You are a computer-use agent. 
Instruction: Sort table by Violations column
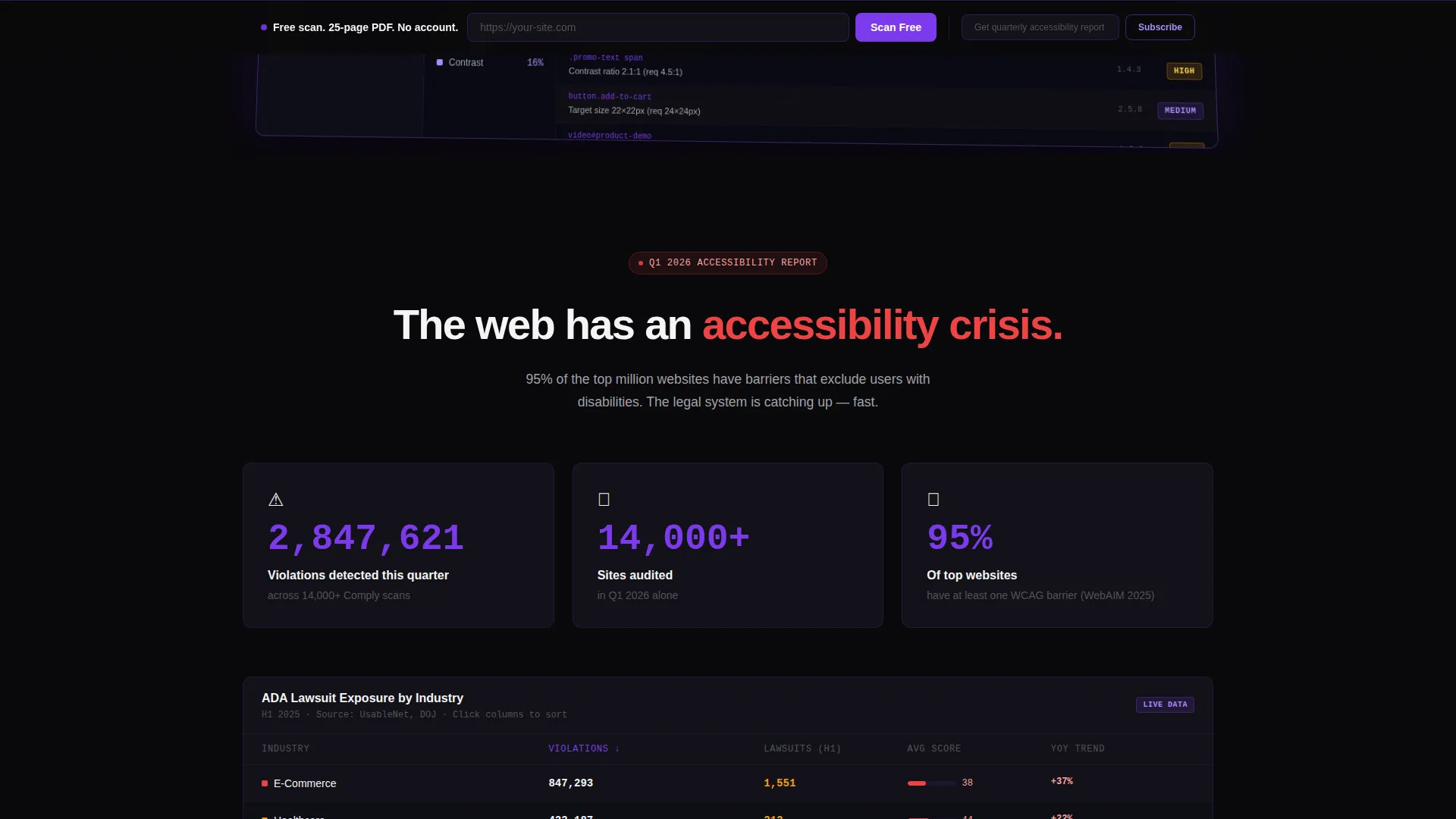pos(584,748)
